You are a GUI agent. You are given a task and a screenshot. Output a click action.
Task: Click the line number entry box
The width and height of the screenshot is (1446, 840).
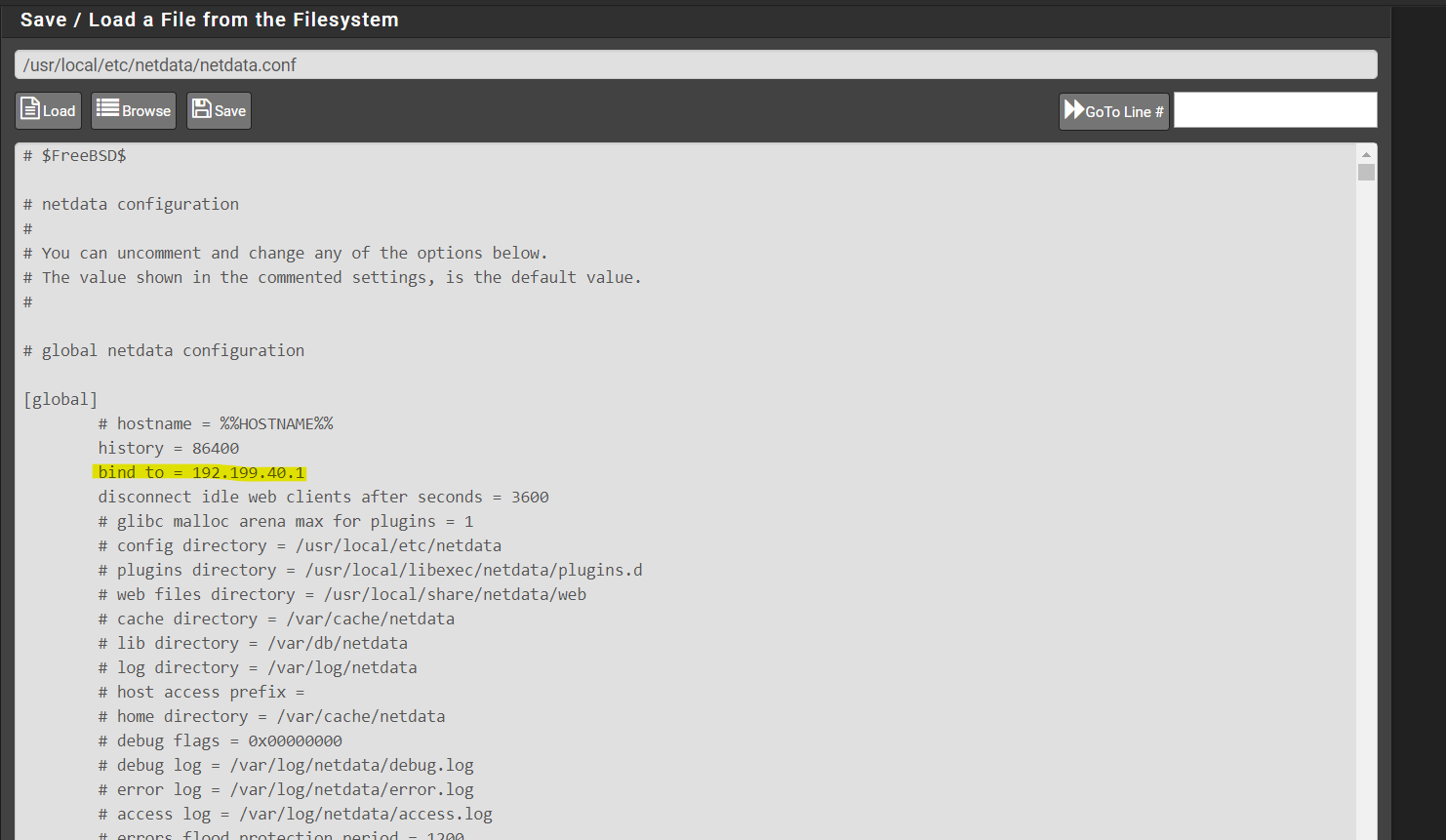[x=1274, y=109]
